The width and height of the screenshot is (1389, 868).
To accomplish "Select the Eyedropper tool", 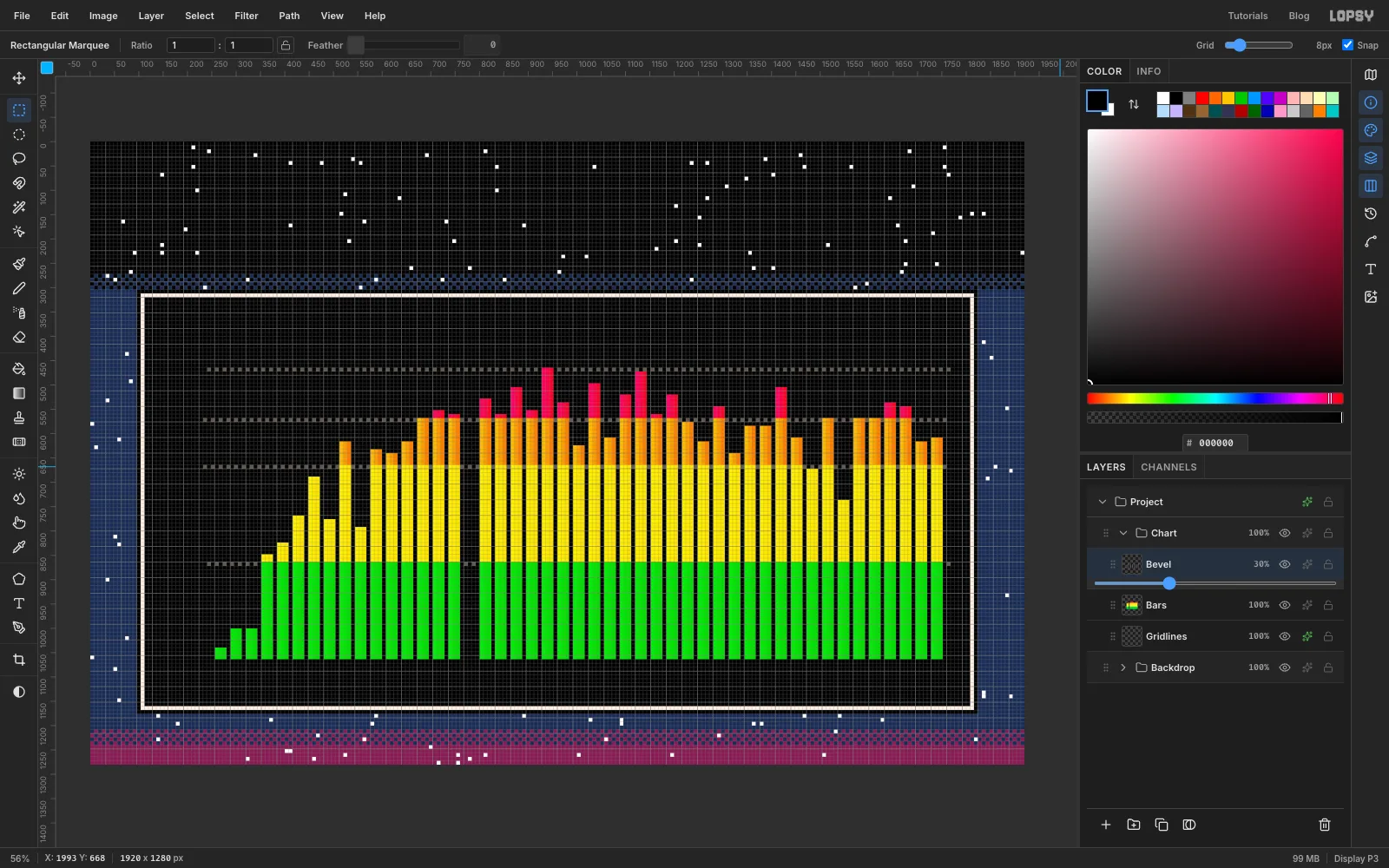I will tap(18, 547).
